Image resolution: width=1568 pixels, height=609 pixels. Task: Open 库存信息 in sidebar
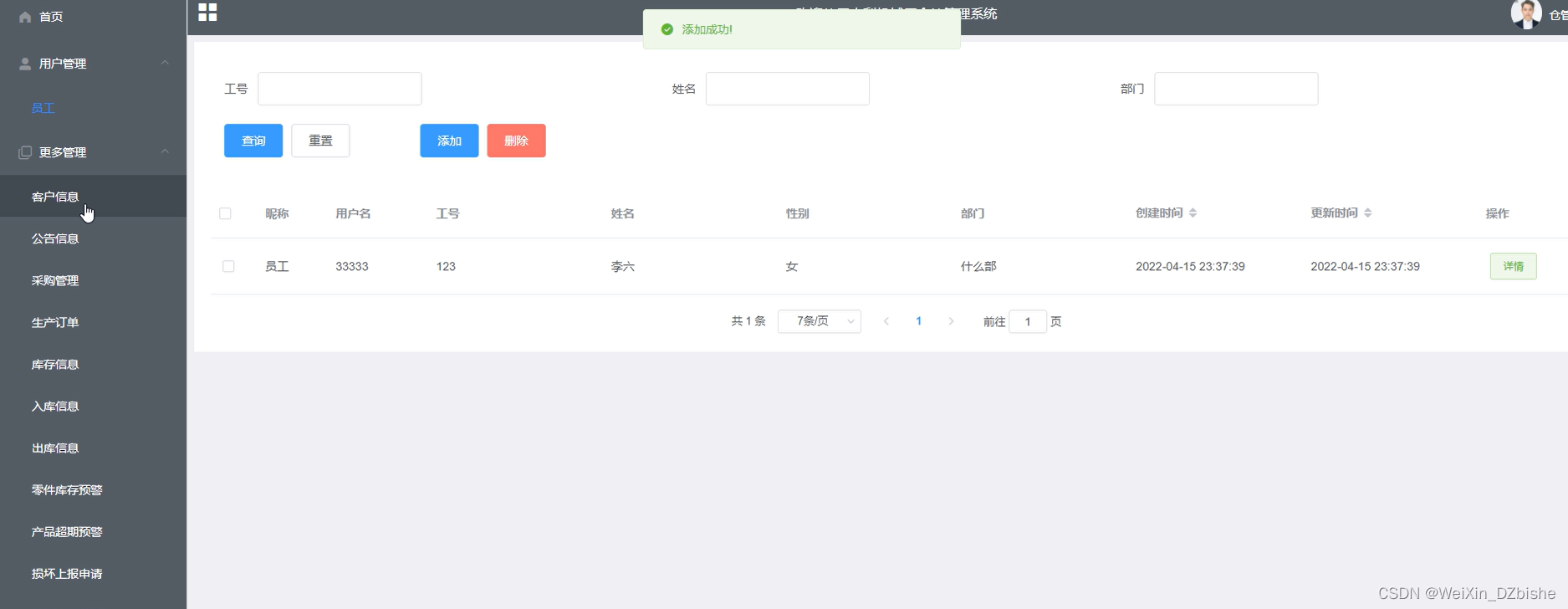pos(55,364)
